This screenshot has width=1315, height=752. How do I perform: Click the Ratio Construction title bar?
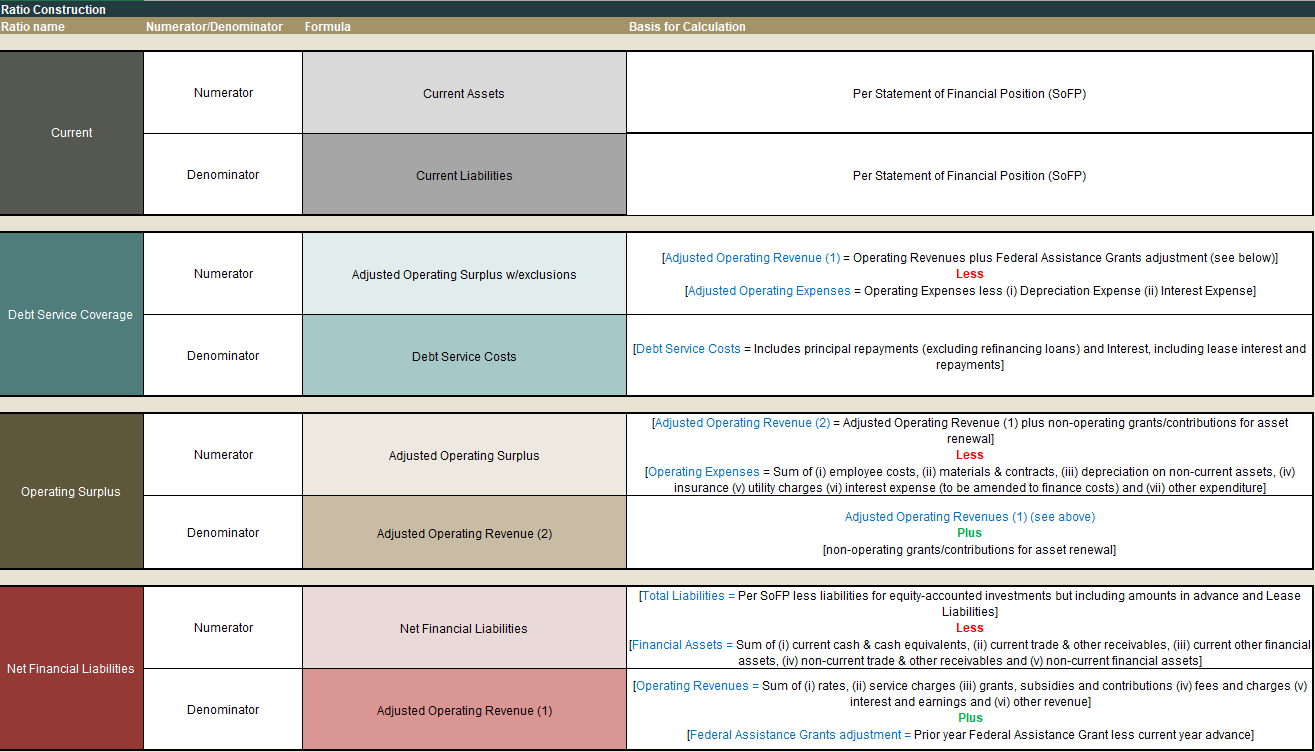[x=54, y=9]
